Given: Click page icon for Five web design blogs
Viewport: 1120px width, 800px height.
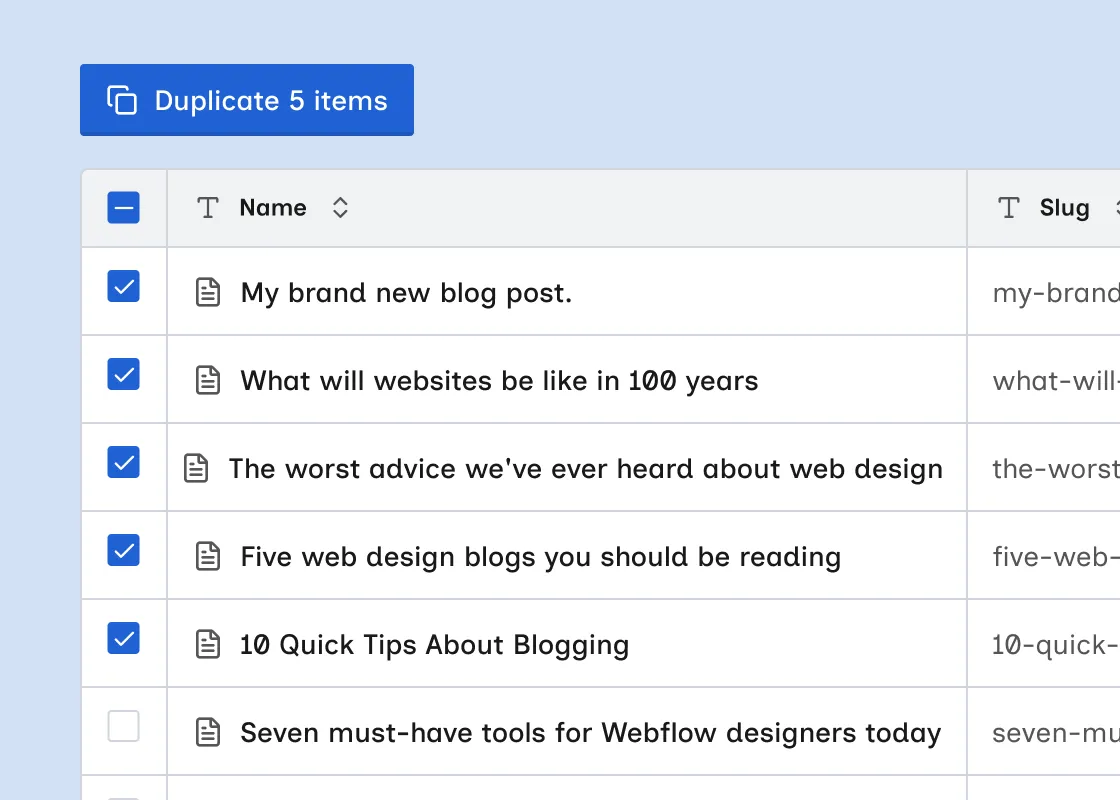Looking at the screenshot, I should click(x=208, y=556).
